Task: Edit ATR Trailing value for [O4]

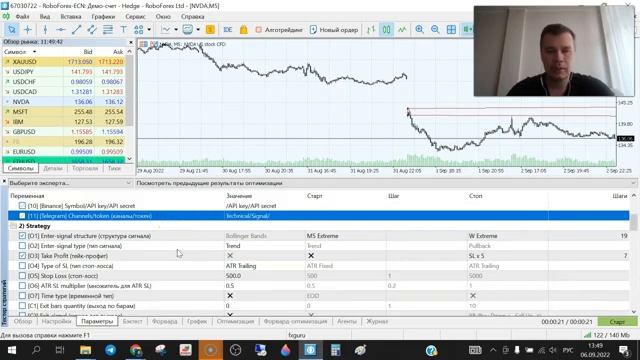Action: point(264,266)
